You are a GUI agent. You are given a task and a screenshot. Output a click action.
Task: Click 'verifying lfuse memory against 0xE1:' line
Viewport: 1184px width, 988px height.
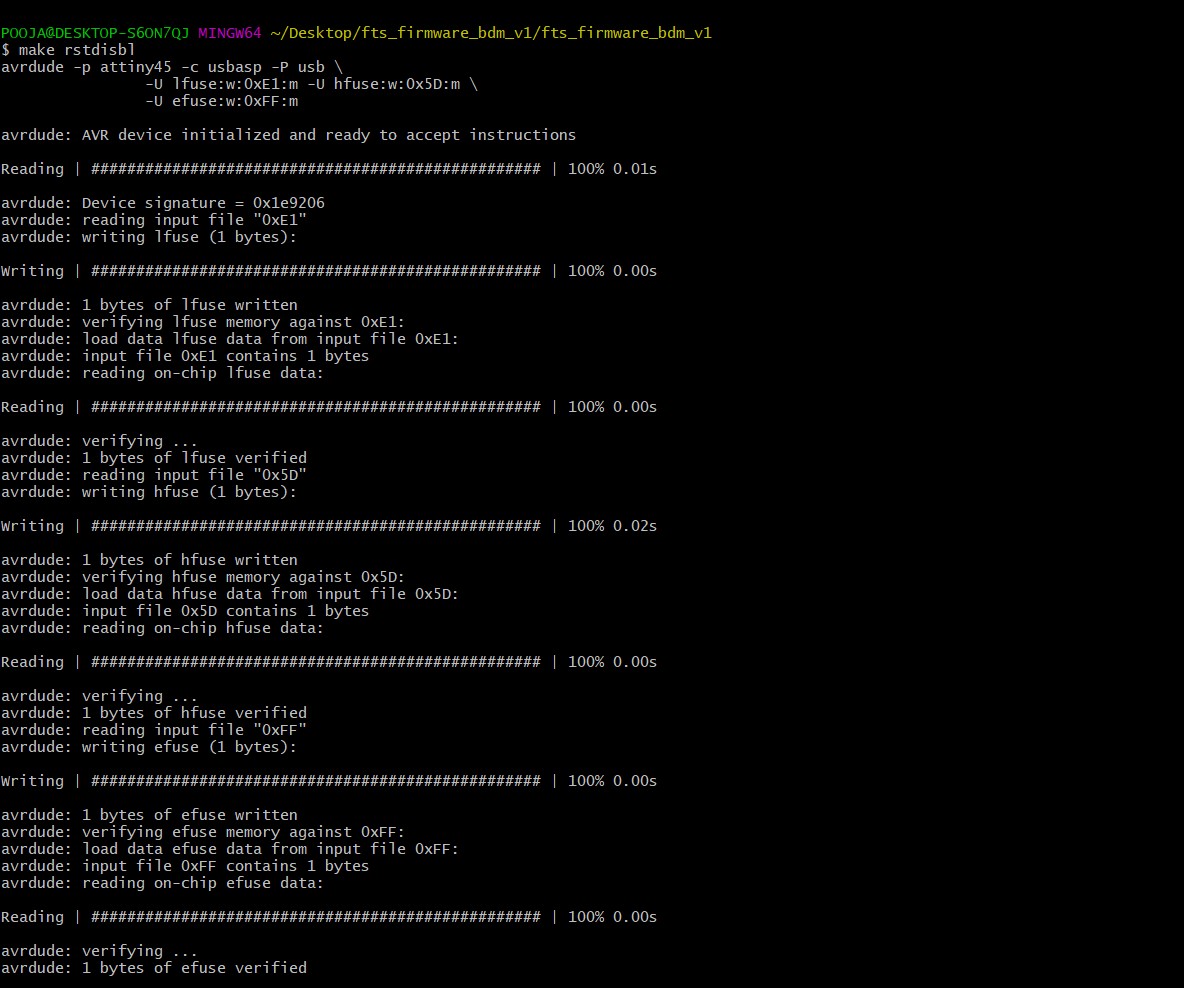point(202,322)
